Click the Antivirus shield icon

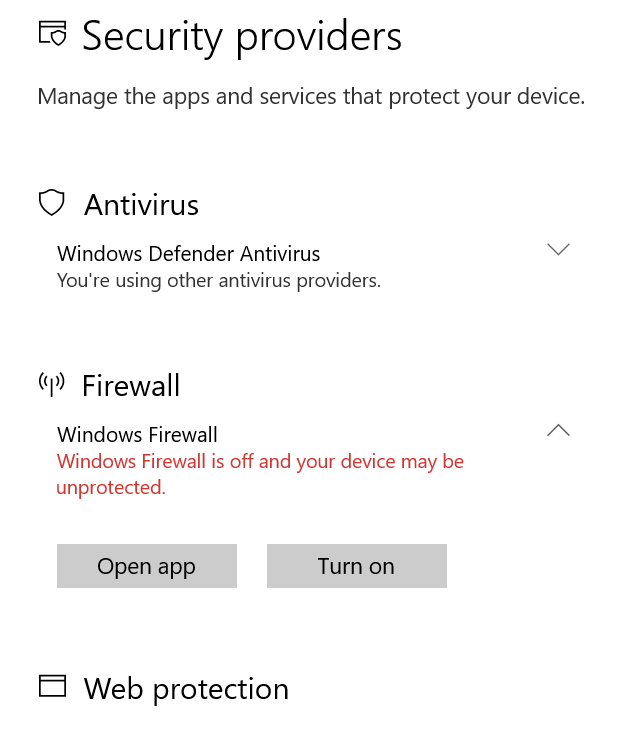[51, 203]
